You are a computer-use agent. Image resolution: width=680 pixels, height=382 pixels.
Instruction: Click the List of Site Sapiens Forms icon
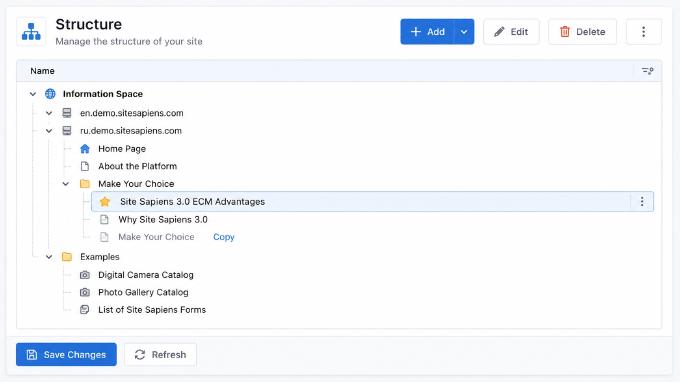(x=85, y=310)
